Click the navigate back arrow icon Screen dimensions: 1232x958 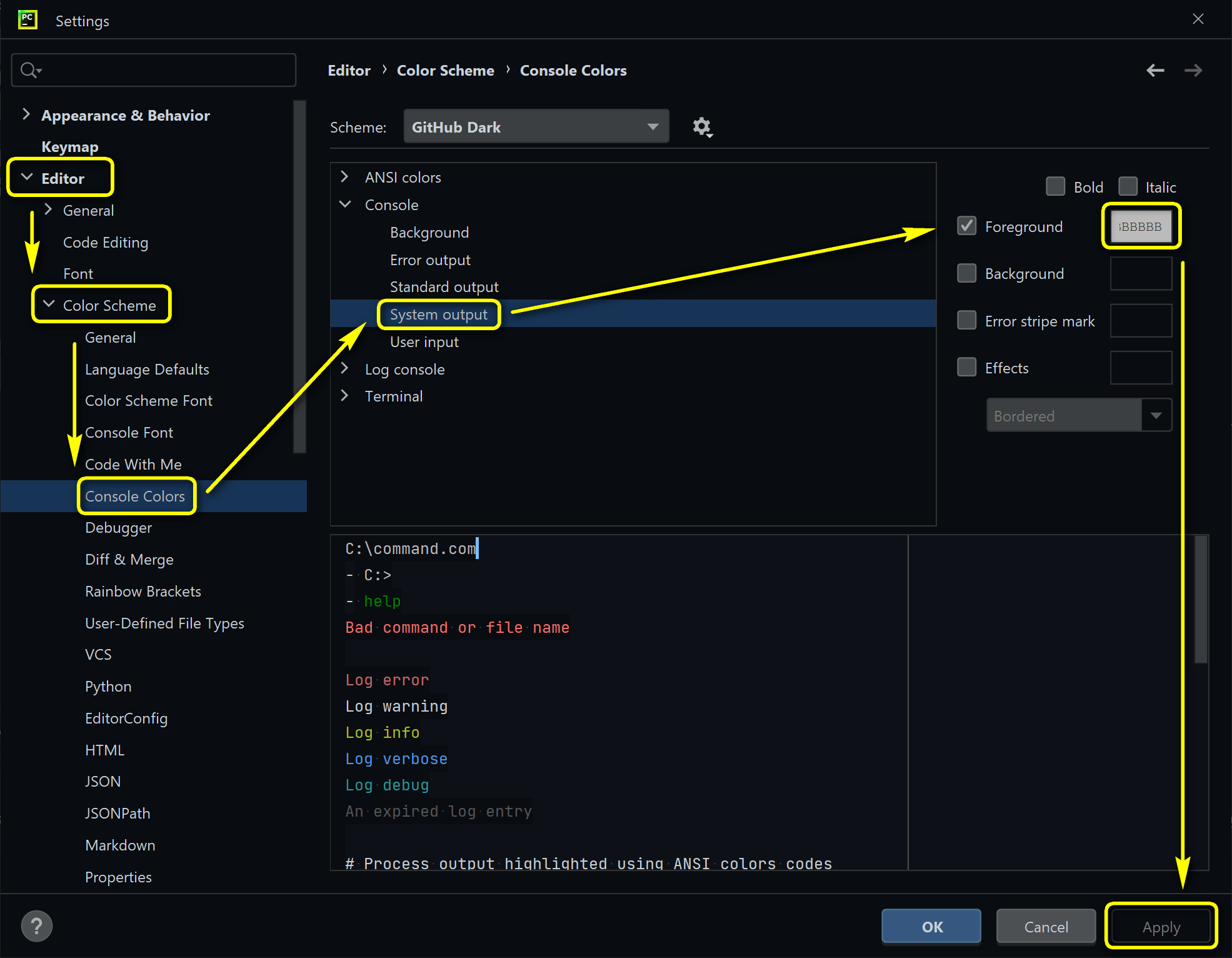(1154, 70)
